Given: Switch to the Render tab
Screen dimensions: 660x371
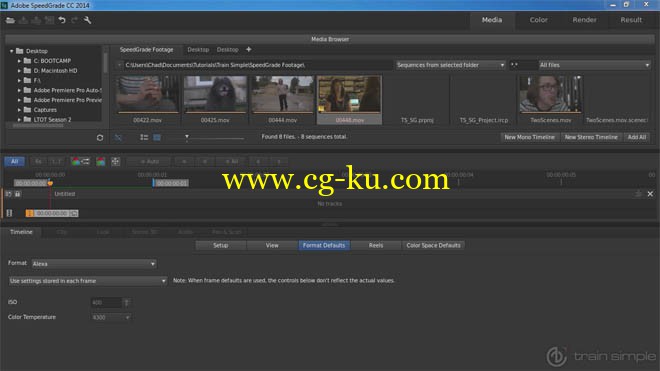Looking at the screenshot, I should point(584,20).
